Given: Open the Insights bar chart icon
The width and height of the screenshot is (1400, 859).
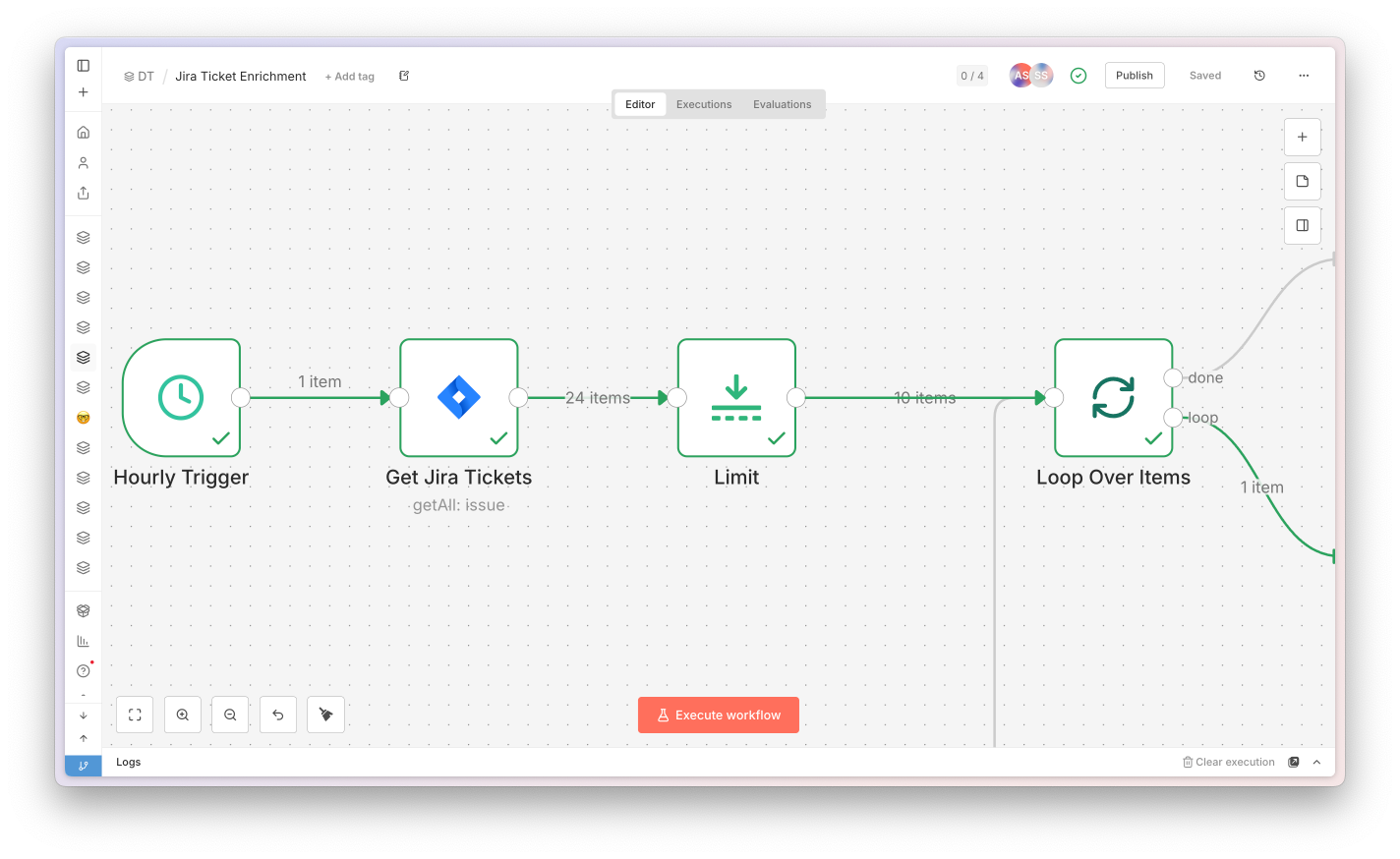Looking at the screenshot, I should pos(84,641).
